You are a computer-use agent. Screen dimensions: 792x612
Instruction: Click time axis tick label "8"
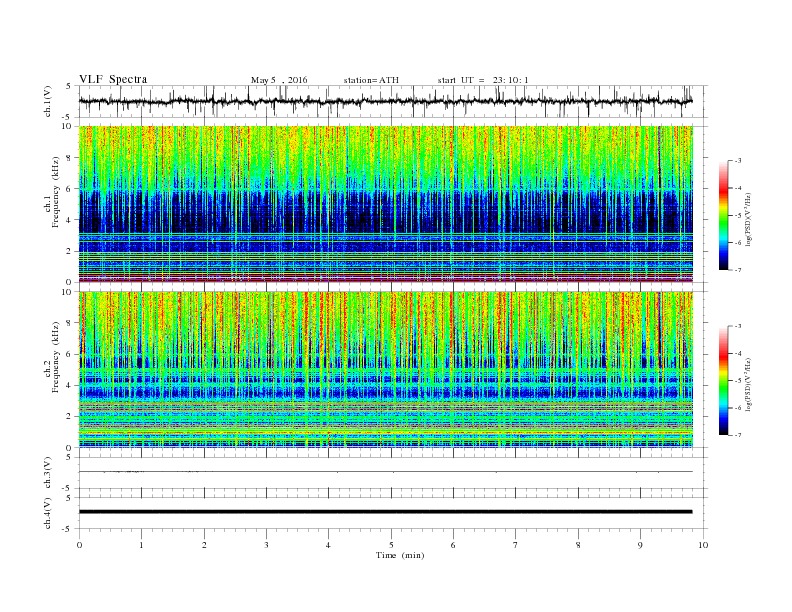[578, 545]
